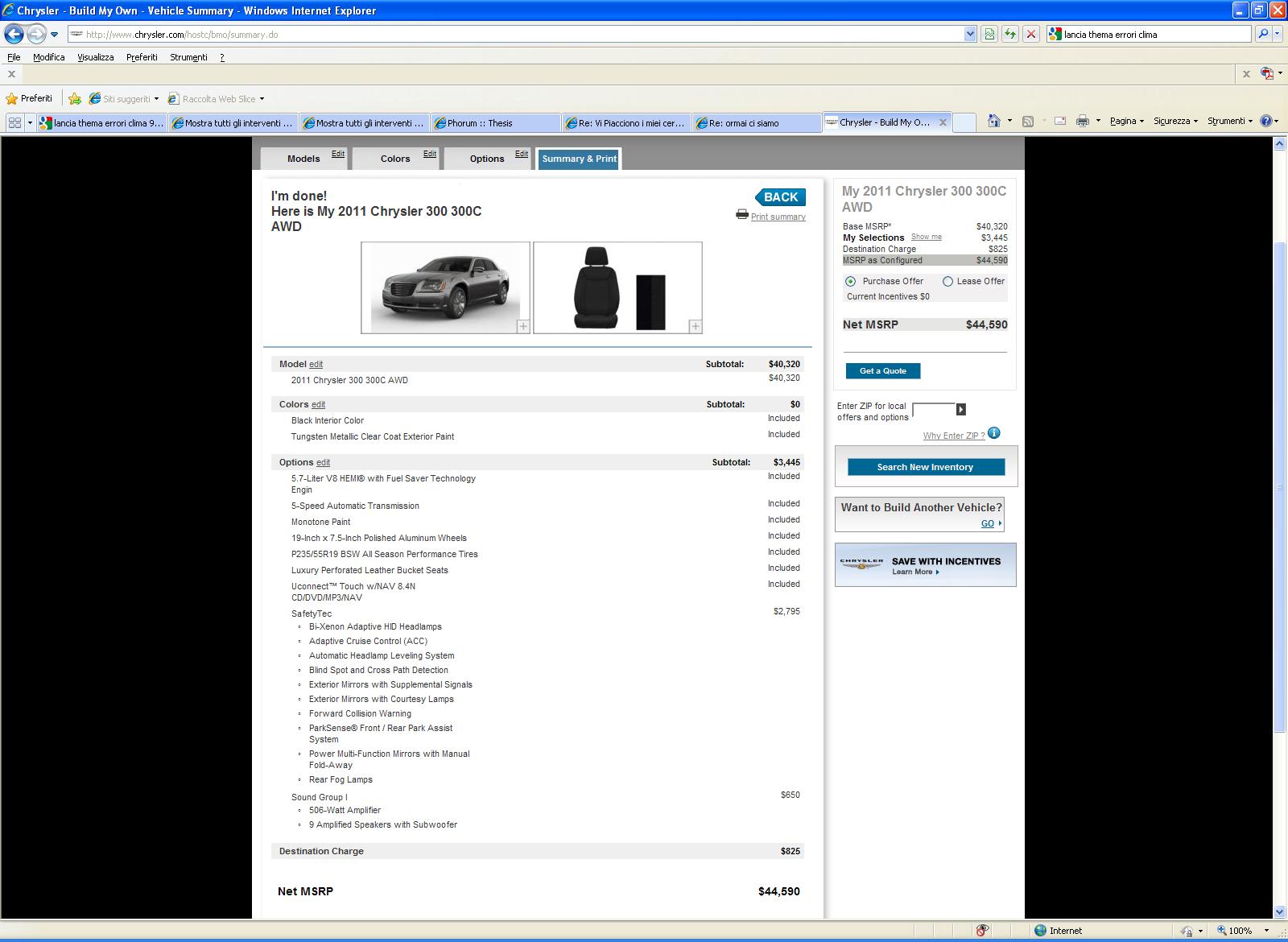The width and height of the screenshot is (1288, 942).
Task: Click Show me link by My Selections
Action: (x=926, y=237)
